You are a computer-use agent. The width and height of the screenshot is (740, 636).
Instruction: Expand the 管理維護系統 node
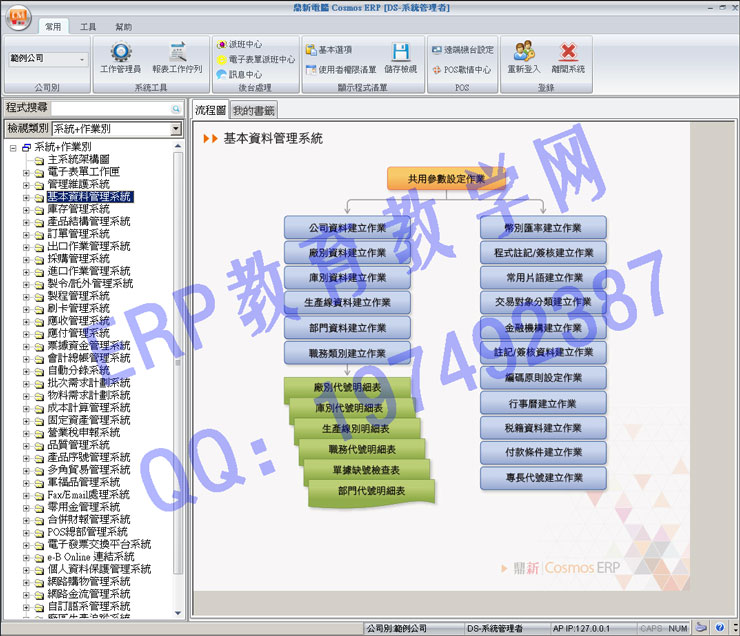point(26,185)
